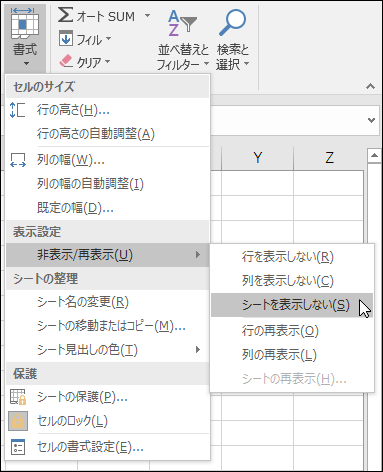This screenshot has height=472, width=383.
Task: Click the オート SUM sigma icon
Action: 65,15
